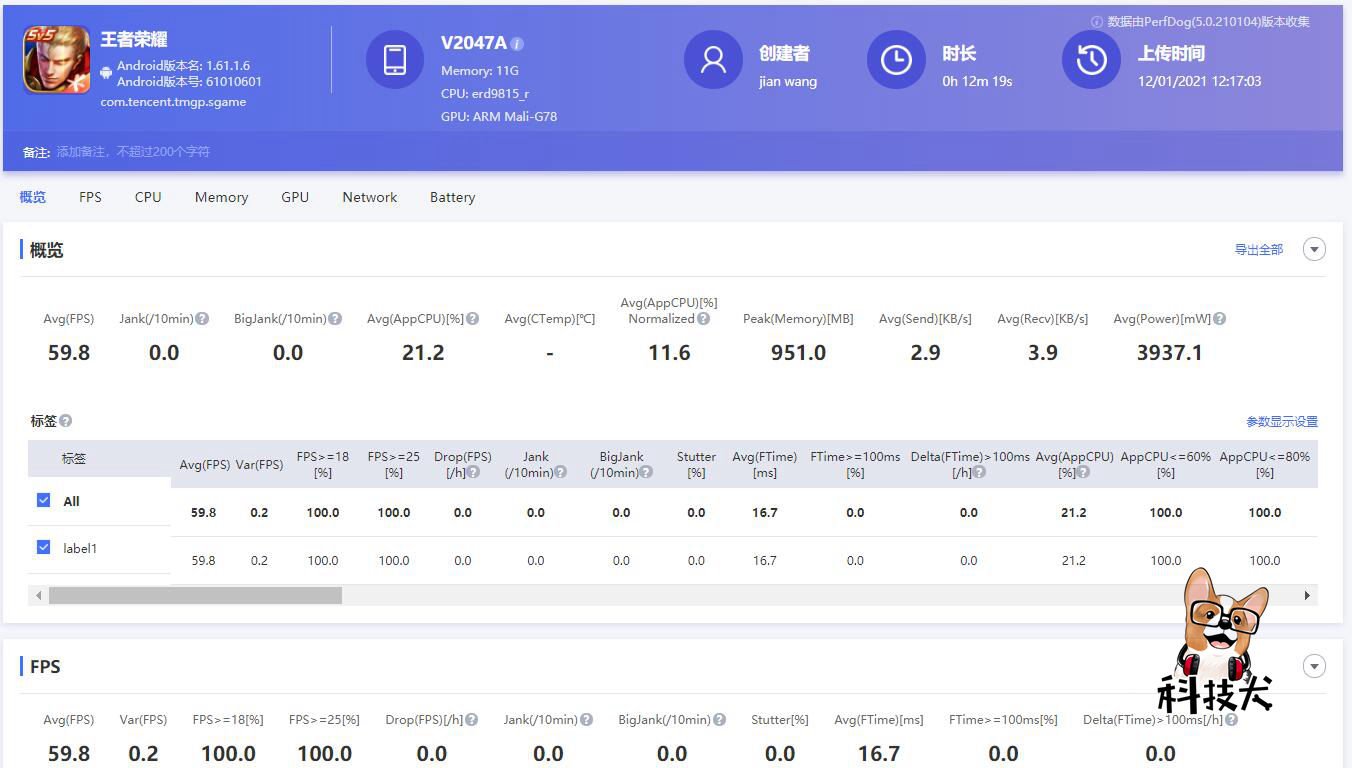Collapse the 概览 section chevron
This screenshot has width=1352, height=768.
tap(1314, 248)
